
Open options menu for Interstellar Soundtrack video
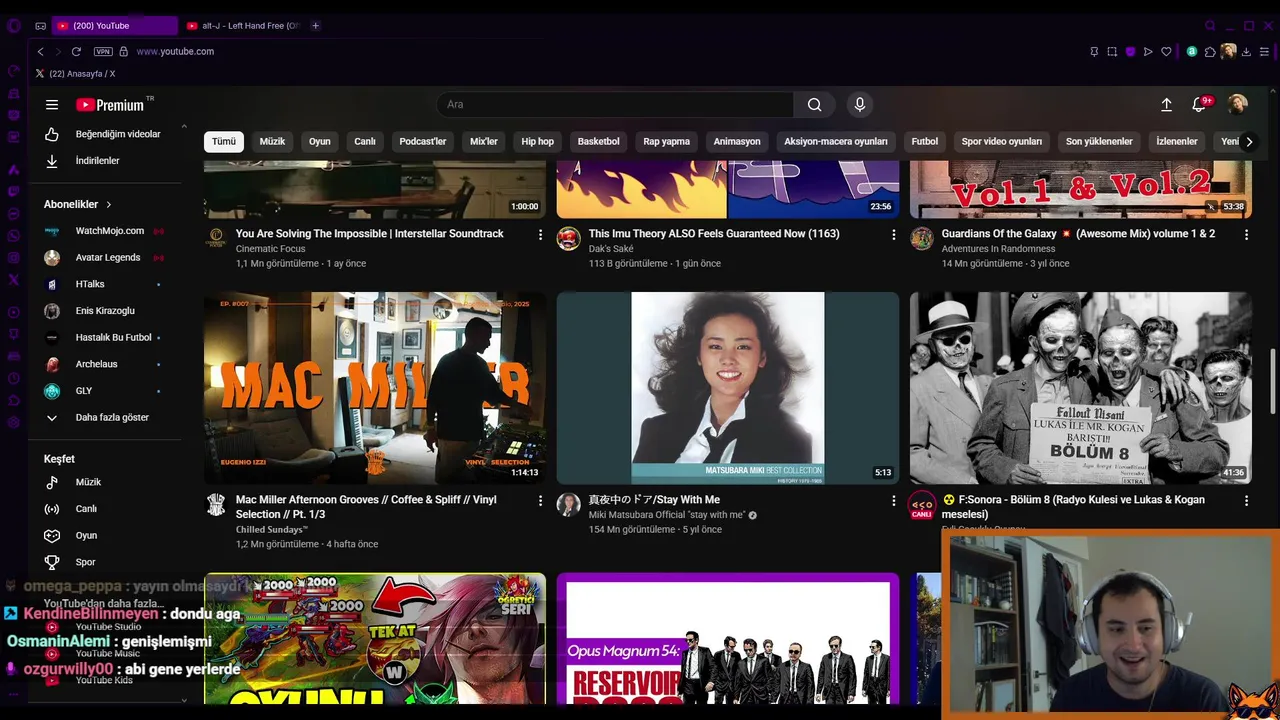click(x=540, y=234)
